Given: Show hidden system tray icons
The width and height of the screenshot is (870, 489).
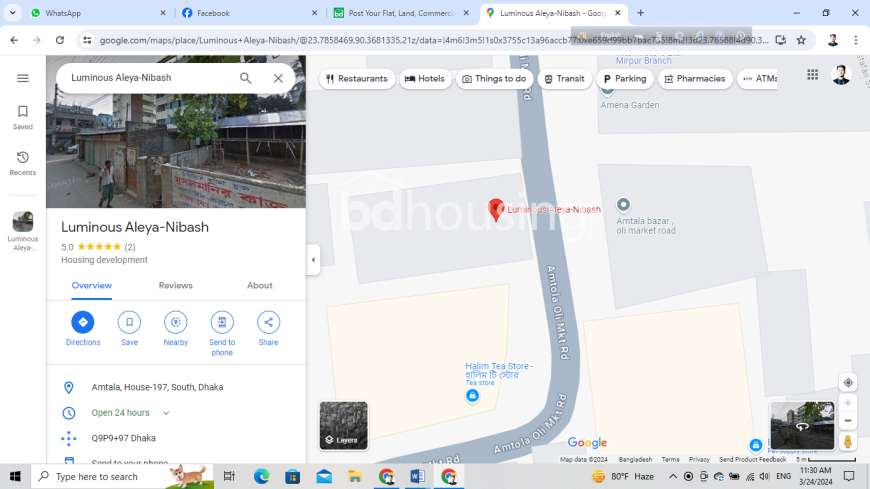Looking at the screenshot, I should pyautogui.click(x=672, y=476).
